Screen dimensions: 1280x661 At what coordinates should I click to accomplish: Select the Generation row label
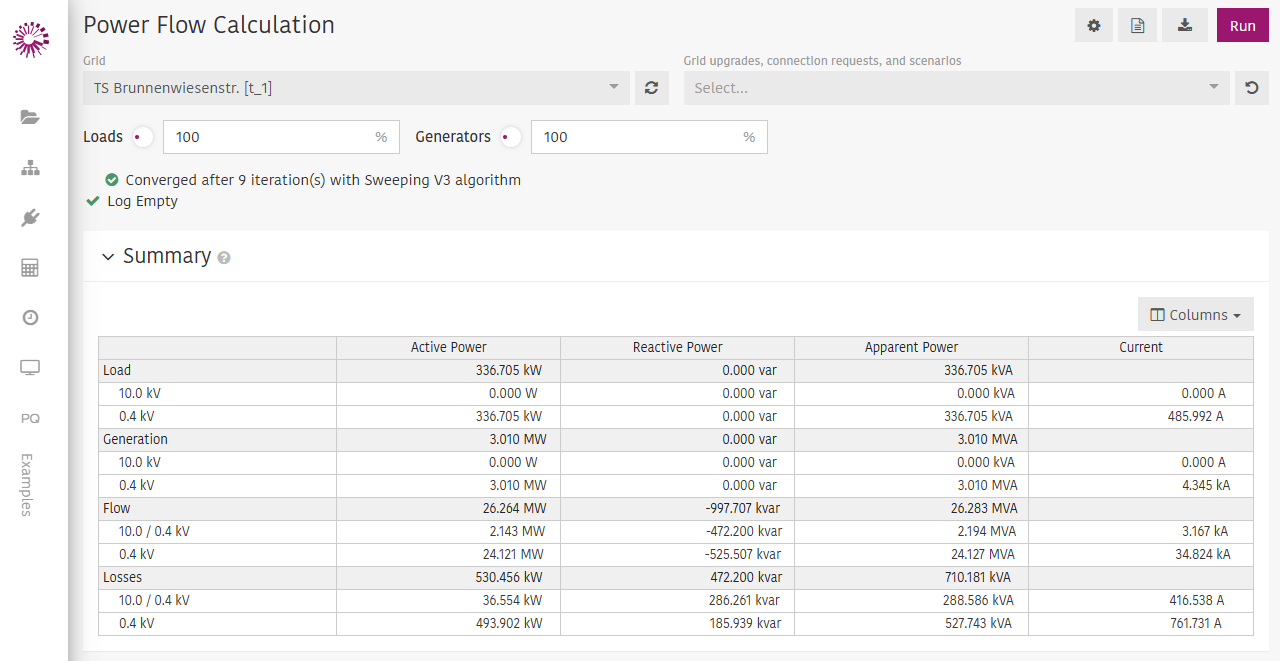135,439
